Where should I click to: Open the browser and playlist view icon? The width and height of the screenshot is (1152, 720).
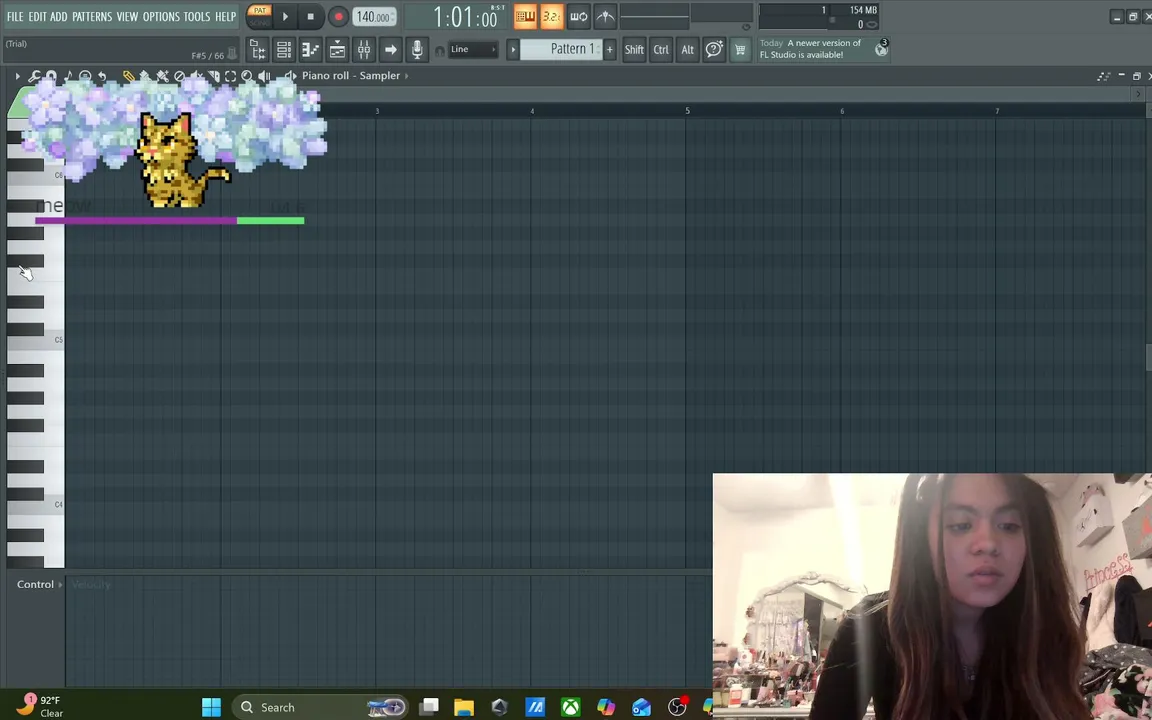coord(257,49)
